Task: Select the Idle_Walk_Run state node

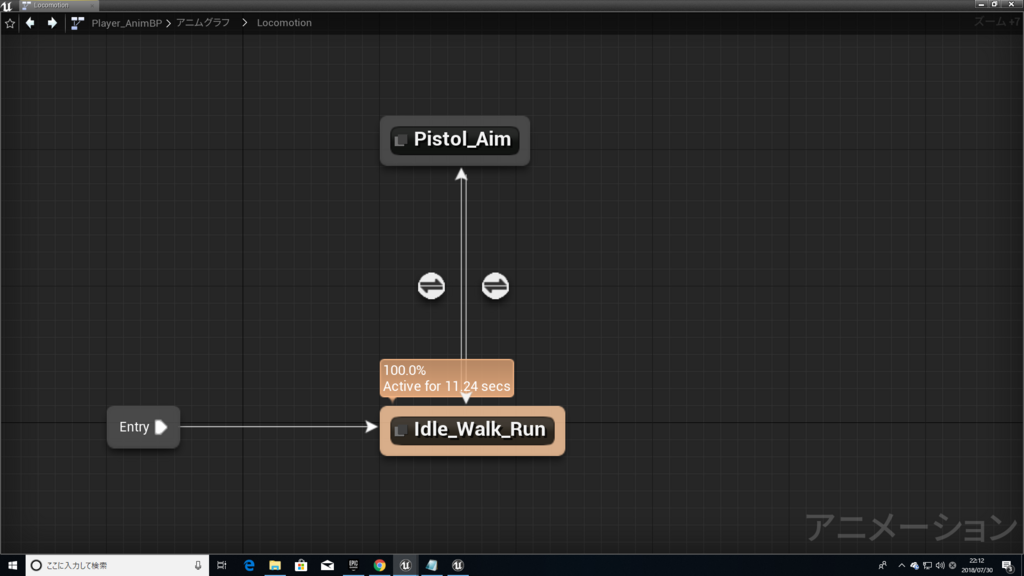Action: point(472,431)
